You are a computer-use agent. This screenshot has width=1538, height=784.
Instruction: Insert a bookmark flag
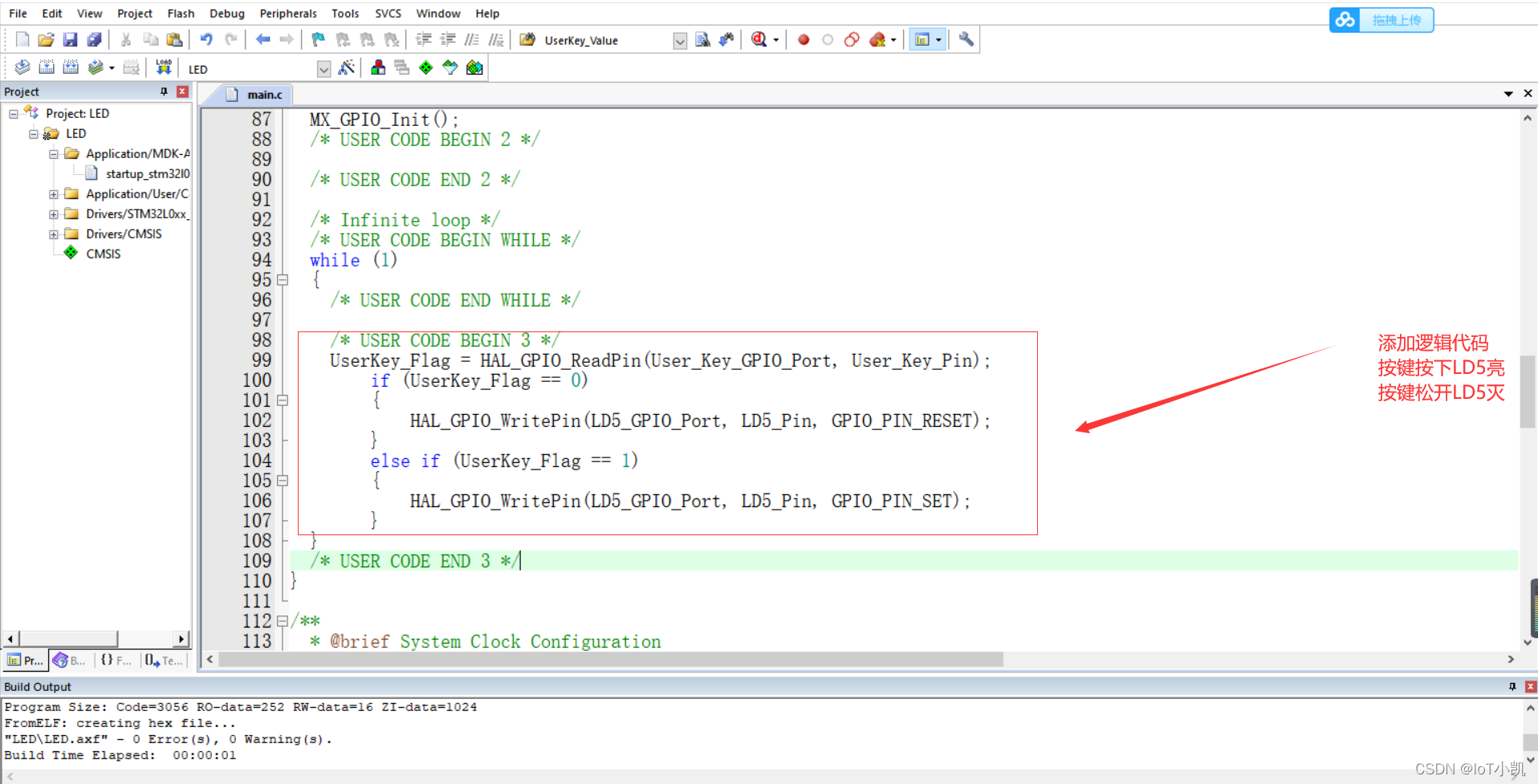coord(319,39)
